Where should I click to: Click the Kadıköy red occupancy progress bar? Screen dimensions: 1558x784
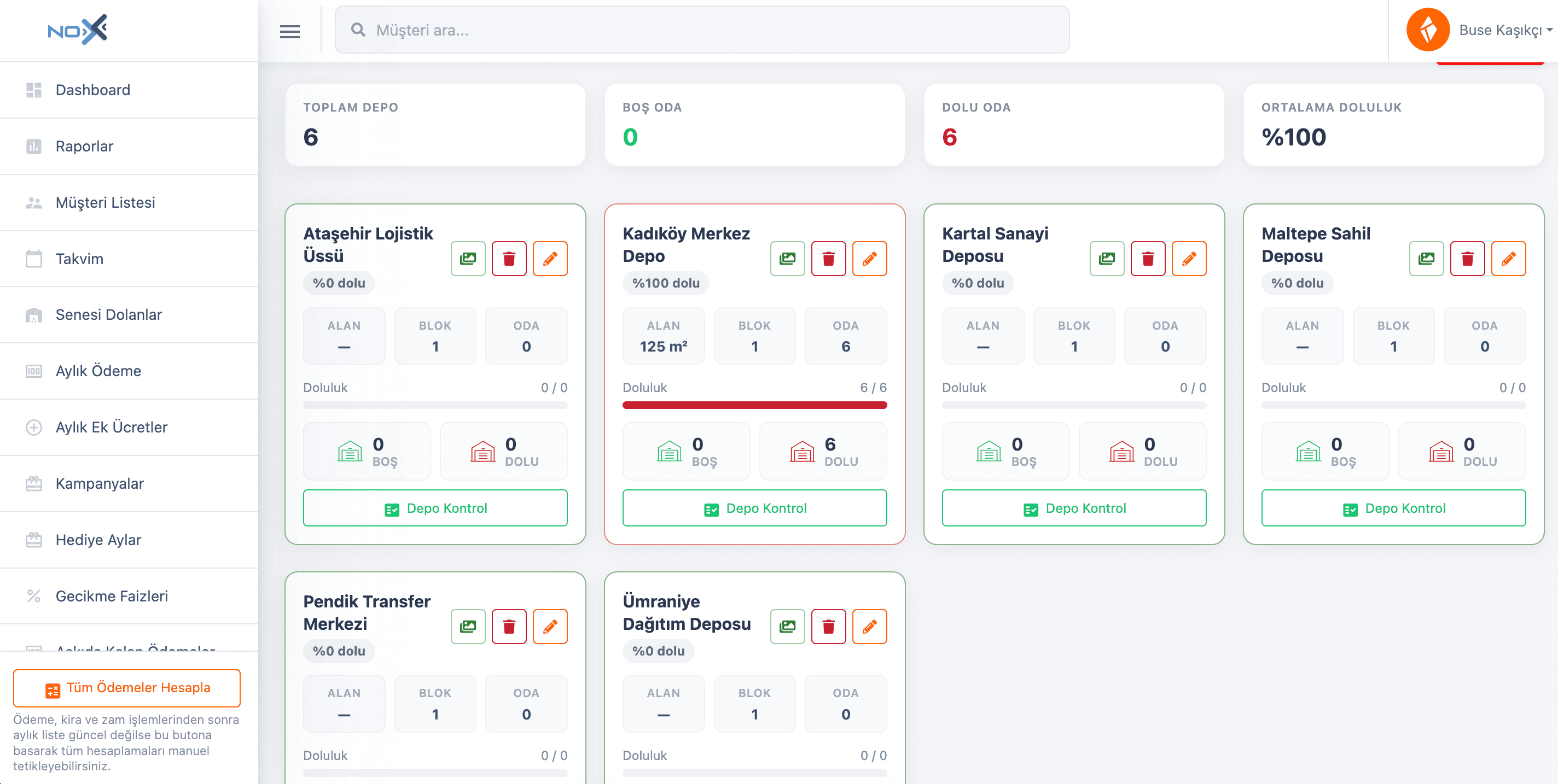pos(755,405)
